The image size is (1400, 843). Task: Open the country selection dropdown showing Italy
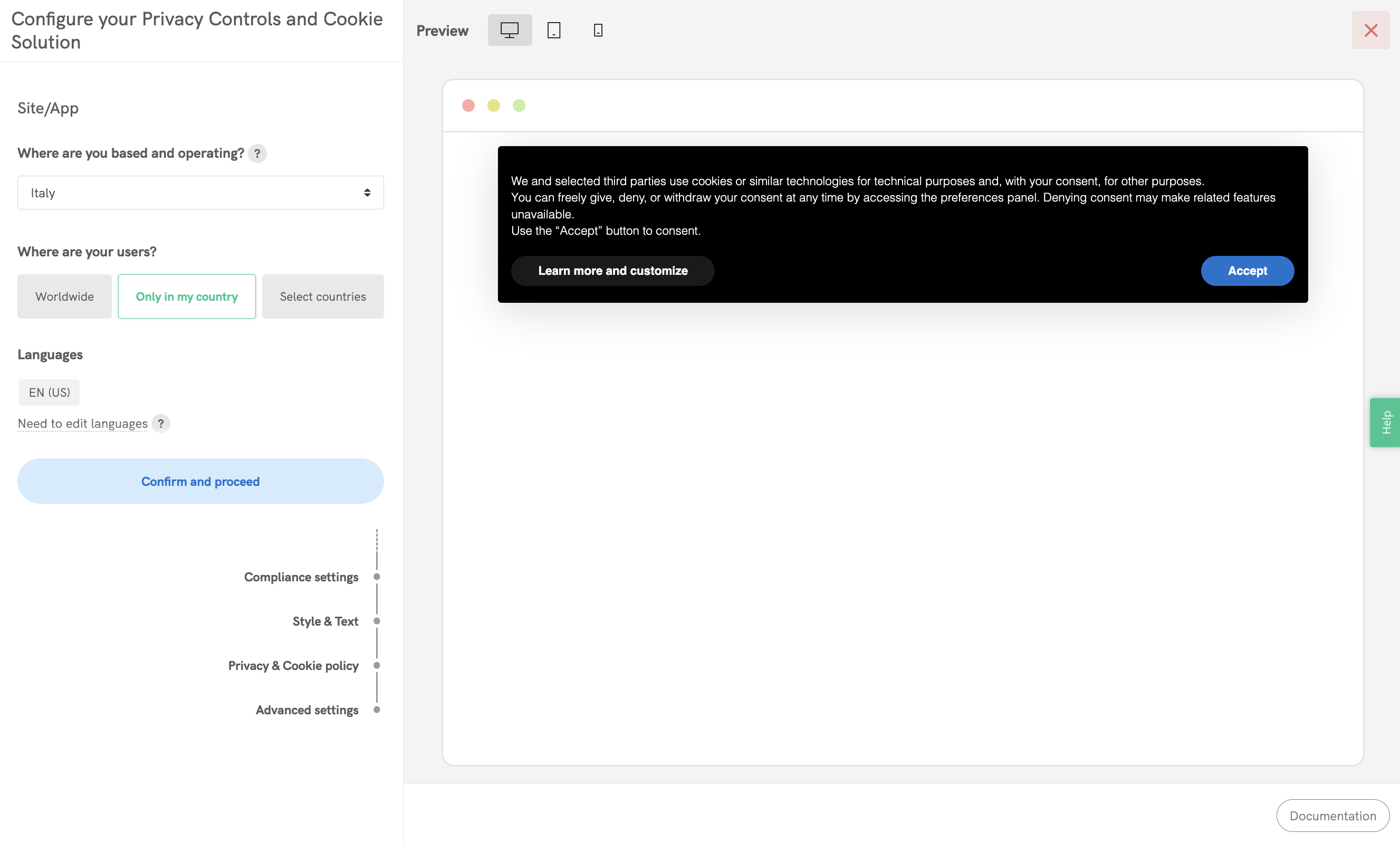pyautogui.click(x=200, y=192)
